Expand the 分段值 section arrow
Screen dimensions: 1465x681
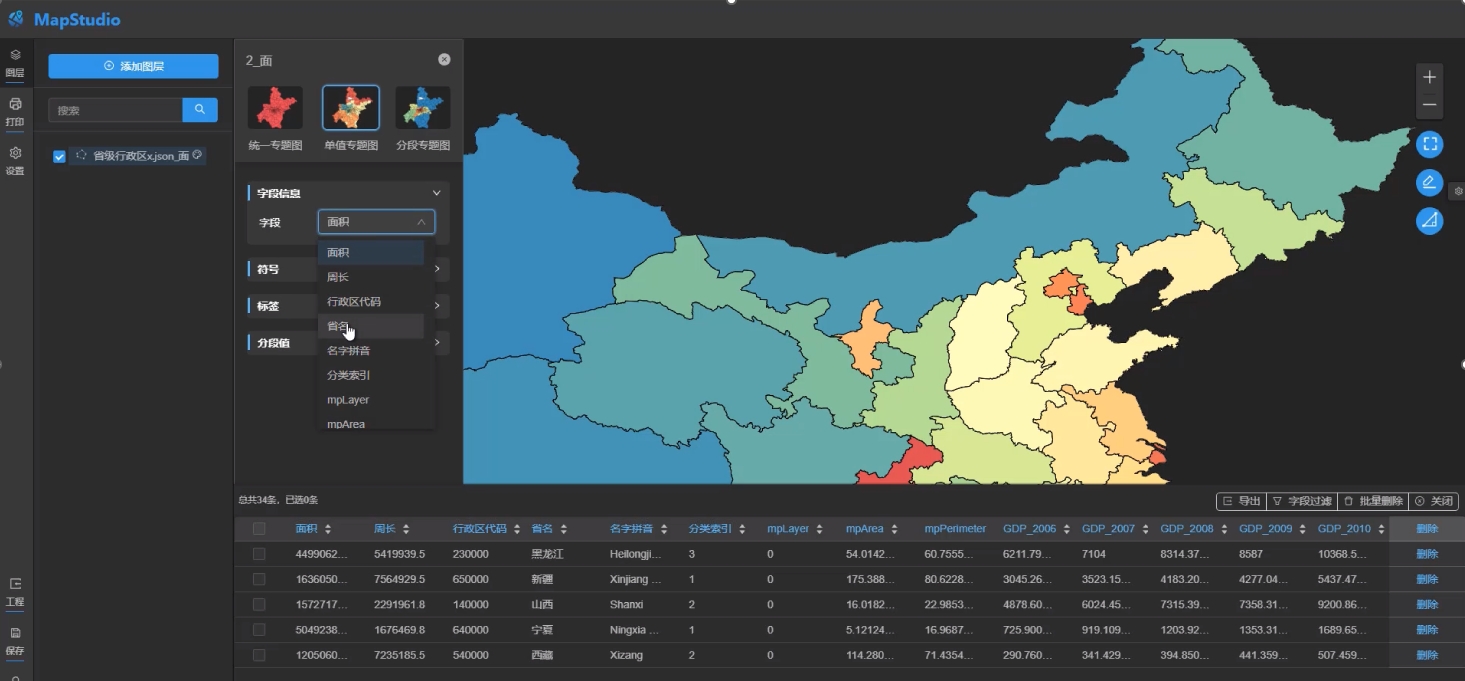click(x=437, y=342)
